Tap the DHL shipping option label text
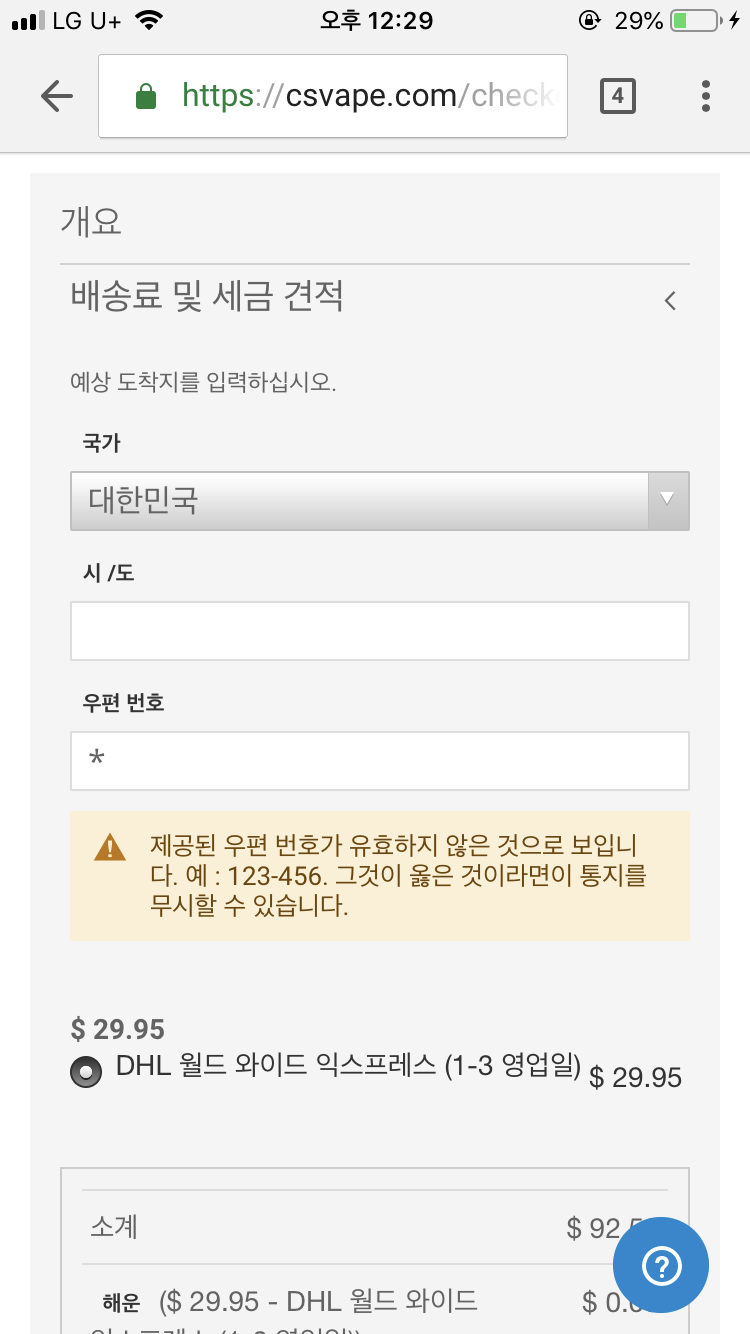This screenshot has width=750, height=1334. coord(348,1066)
